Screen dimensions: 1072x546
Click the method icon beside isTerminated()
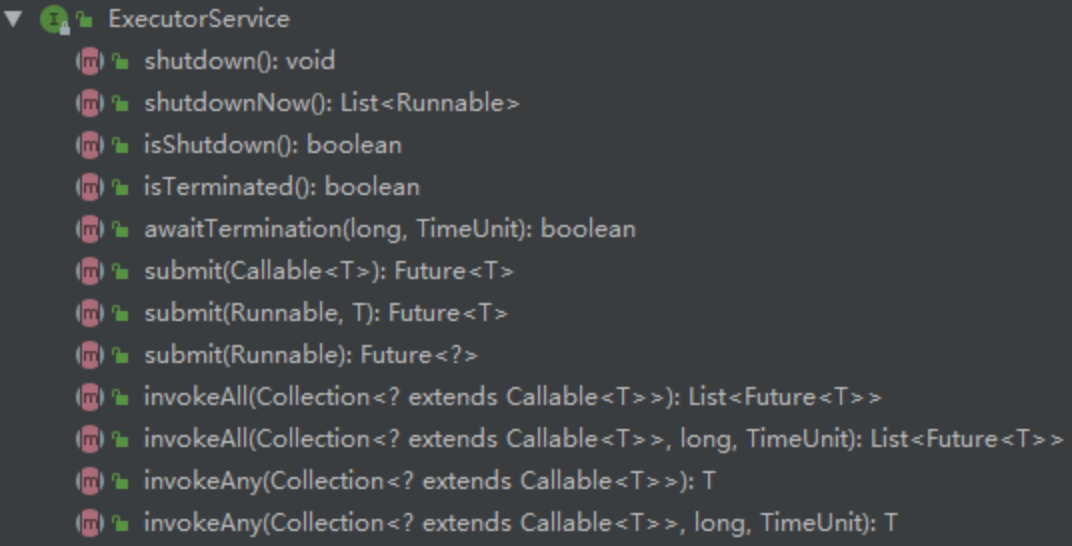[90, 187]
